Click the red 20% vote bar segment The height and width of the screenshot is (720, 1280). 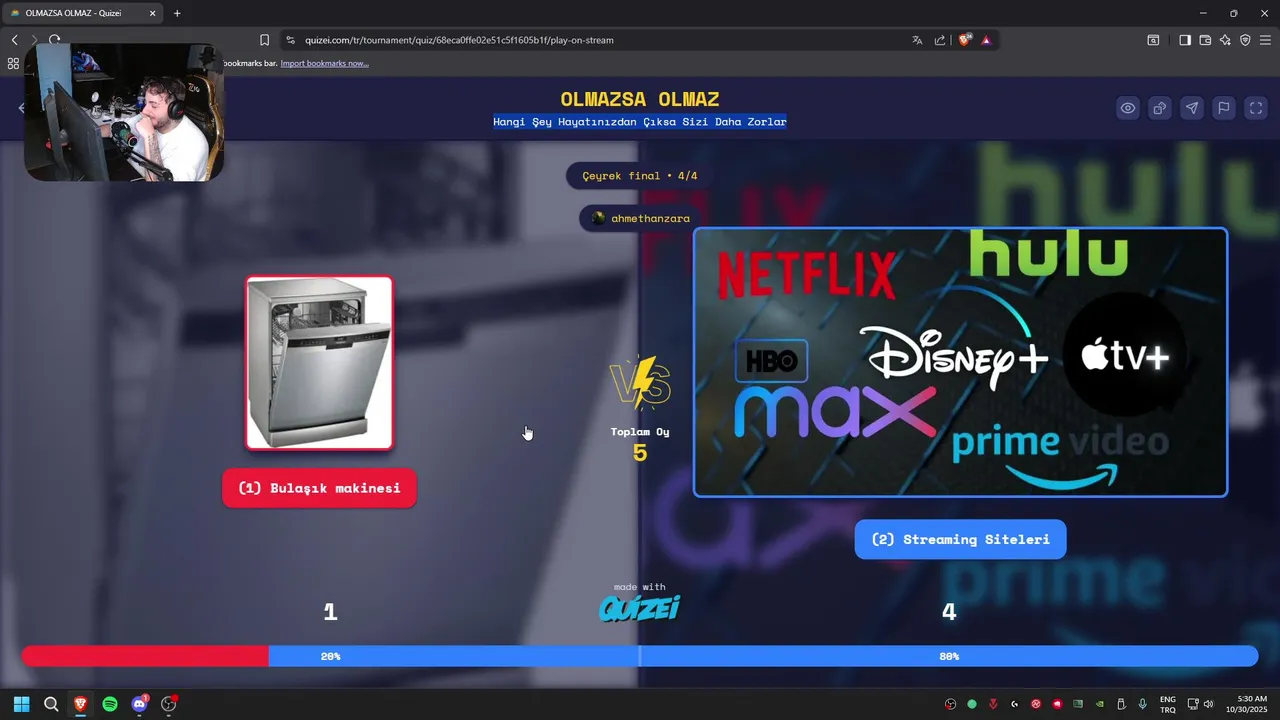(x=145, y=656)
